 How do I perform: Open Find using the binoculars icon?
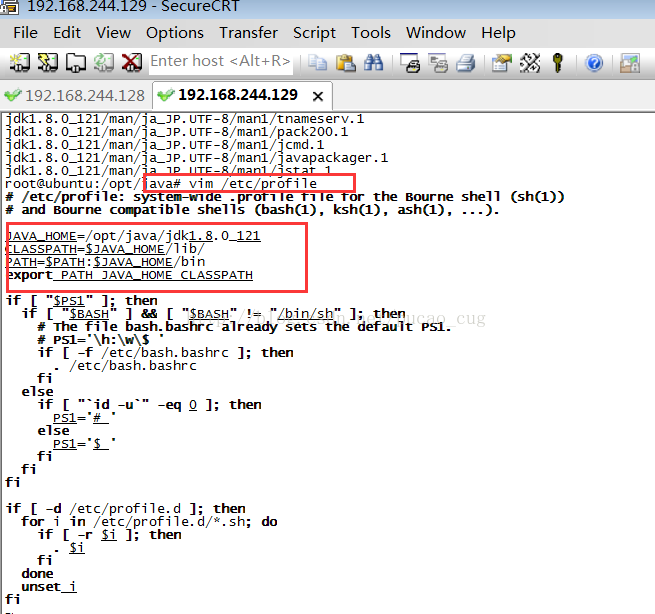tap(374, 63)
